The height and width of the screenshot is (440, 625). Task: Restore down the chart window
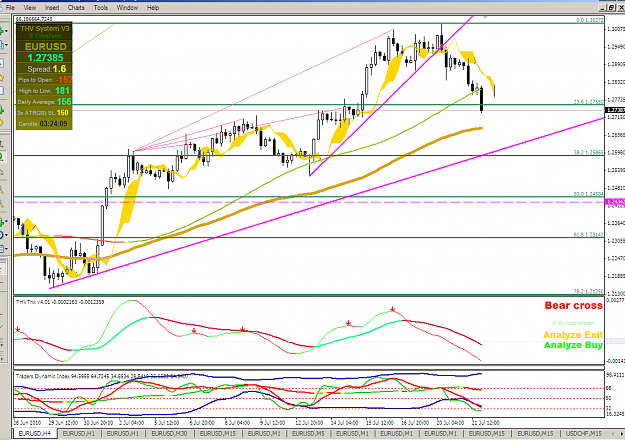click(611, 8)
